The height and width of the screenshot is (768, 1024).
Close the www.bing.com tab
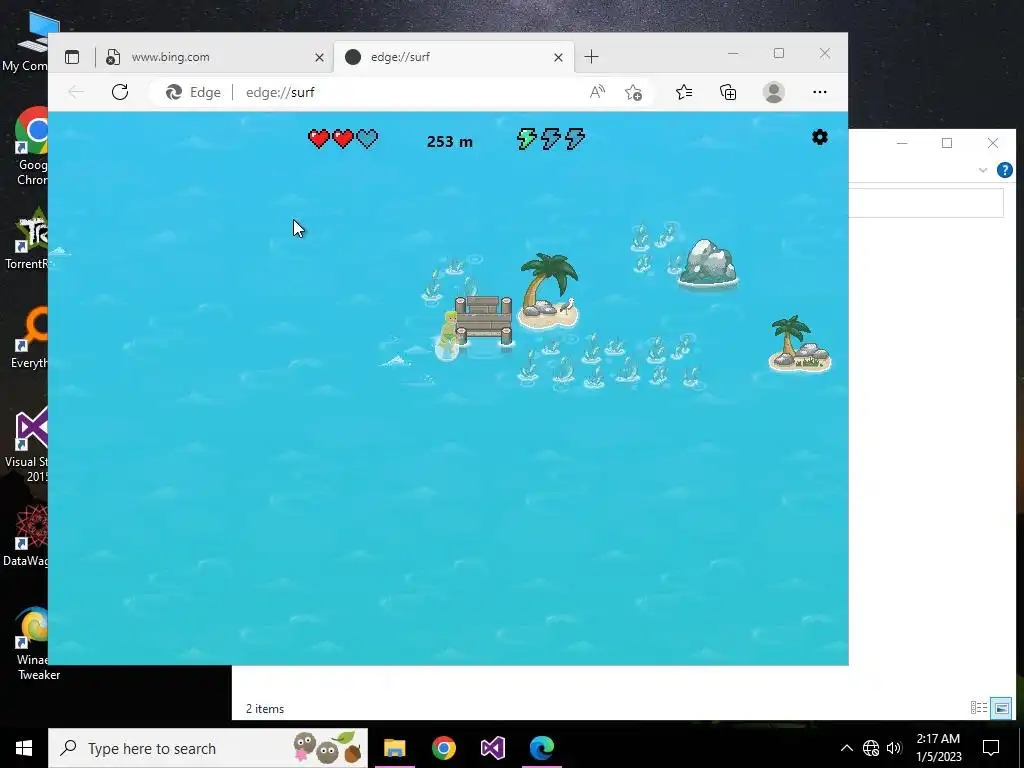pyautogui.click(x=319, y=57)
